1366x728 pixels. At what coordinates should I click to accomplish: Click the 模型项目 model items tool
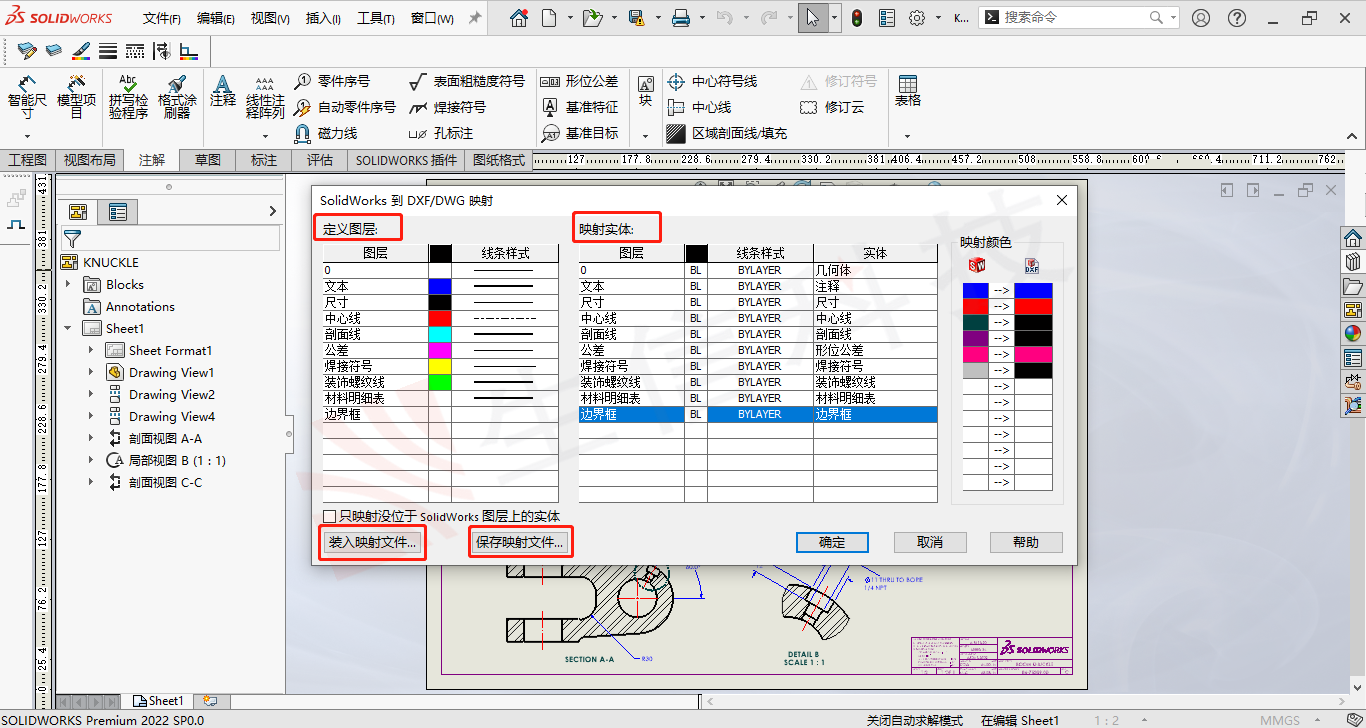coord(76,97)
